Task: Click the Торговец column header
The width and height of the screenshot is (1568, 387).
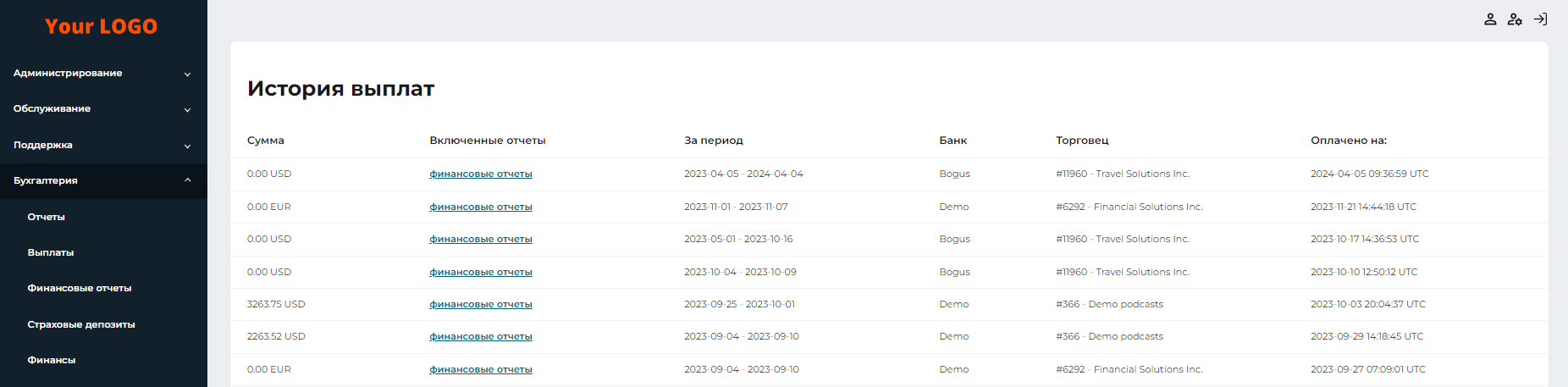Action: point(1082,141)
